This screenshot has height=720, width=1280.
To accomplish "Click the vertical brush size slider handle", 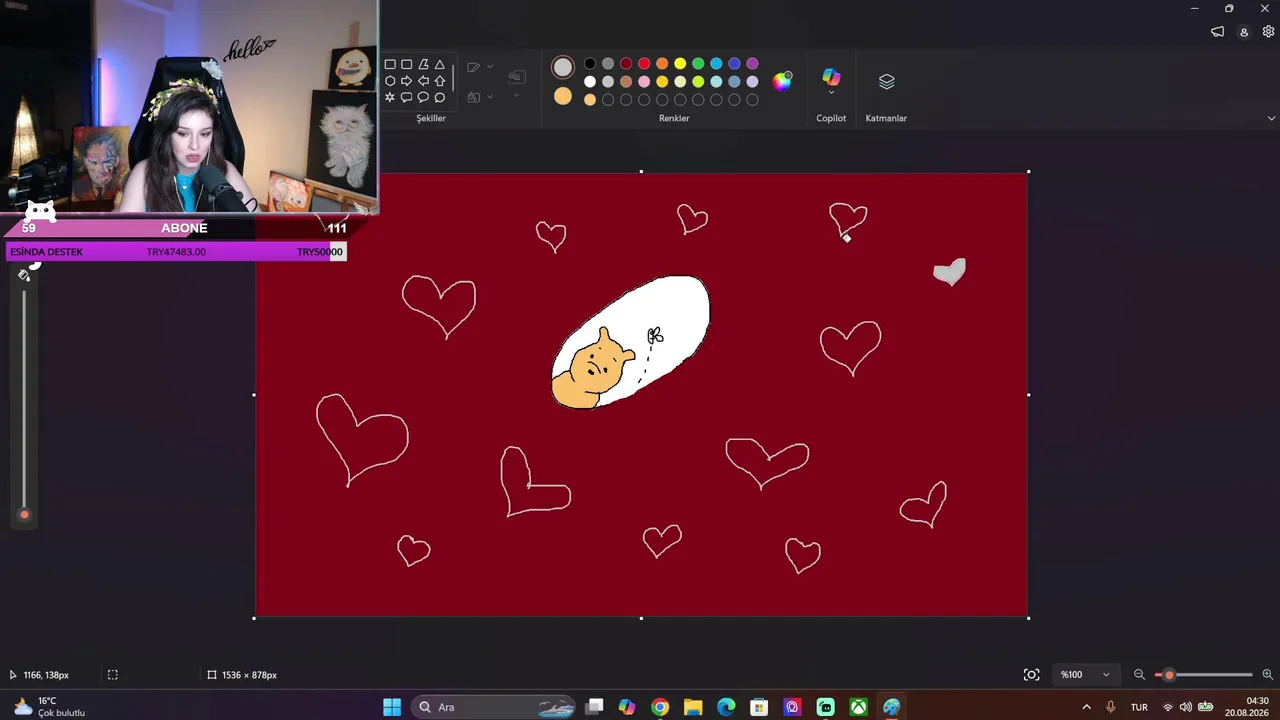I will click(x=25, y=515).
